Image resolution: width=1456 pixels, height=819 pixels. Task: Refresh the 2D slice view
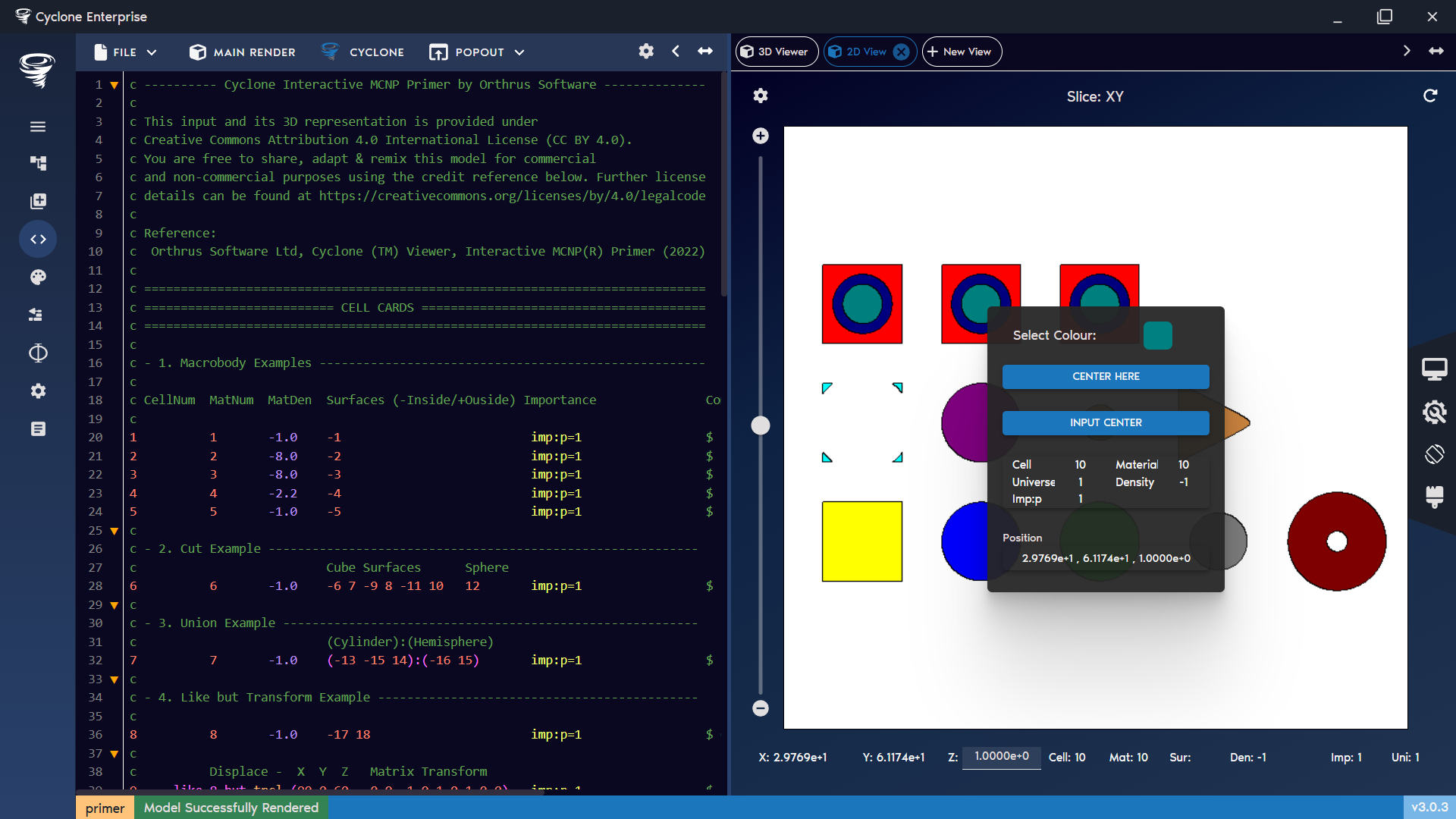[x=1430, y=96]
